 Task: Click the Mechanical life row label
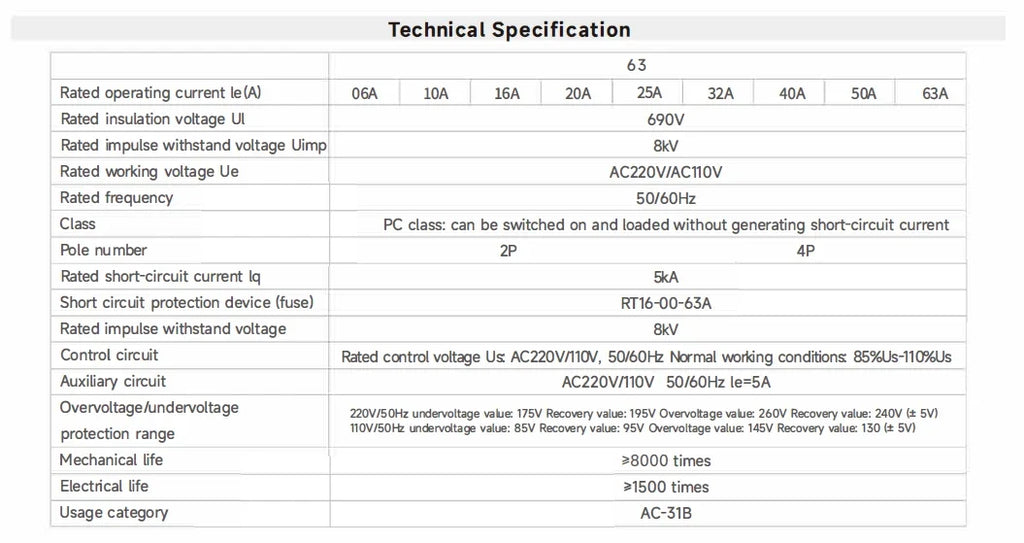[111, 460]
